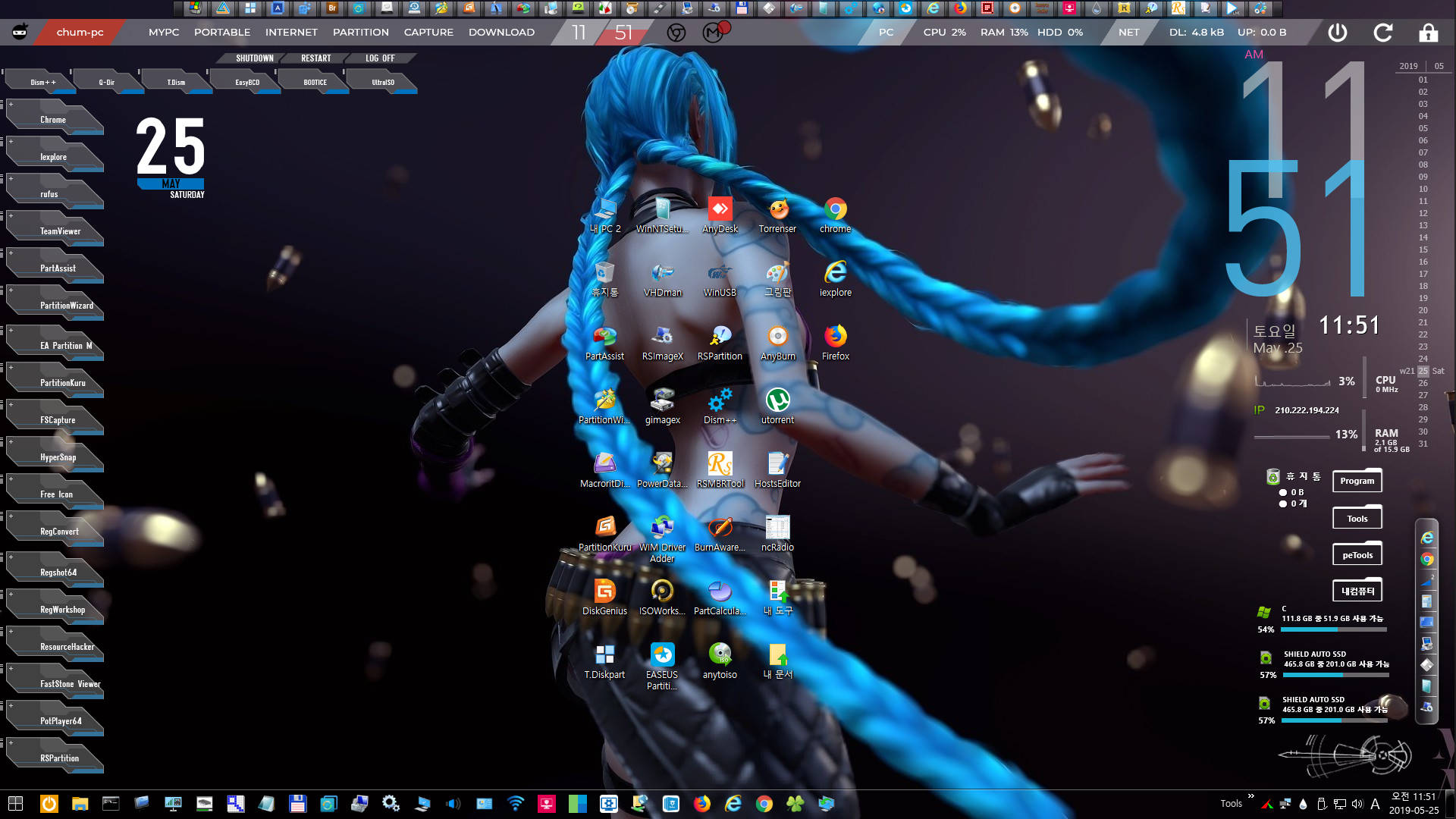The image size is (1456, 819).
Task: Open the iexplore desktop icon
Action: 835,279
